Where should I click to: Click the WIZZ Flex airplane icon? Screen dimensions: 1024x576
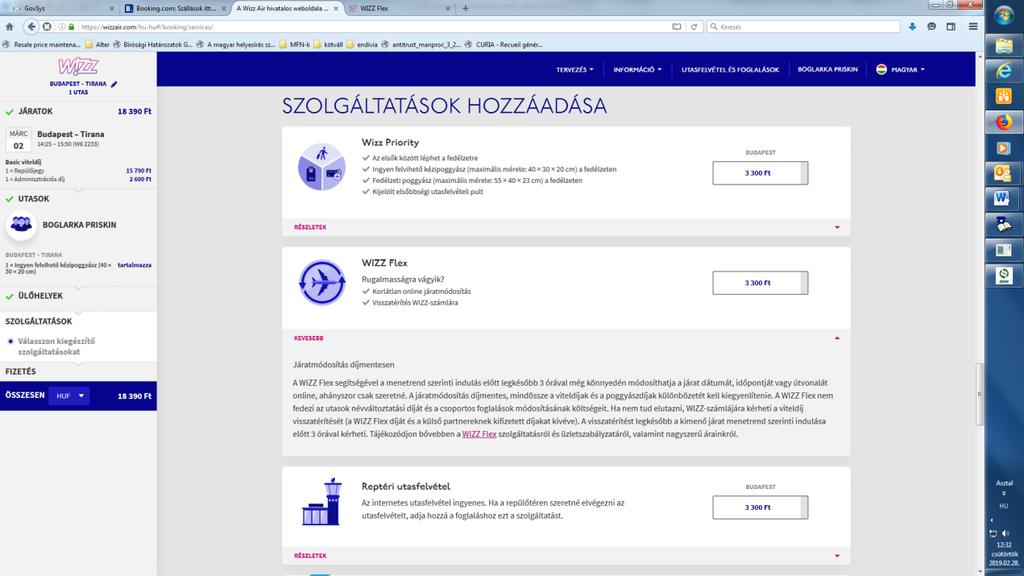pos(321,283)
